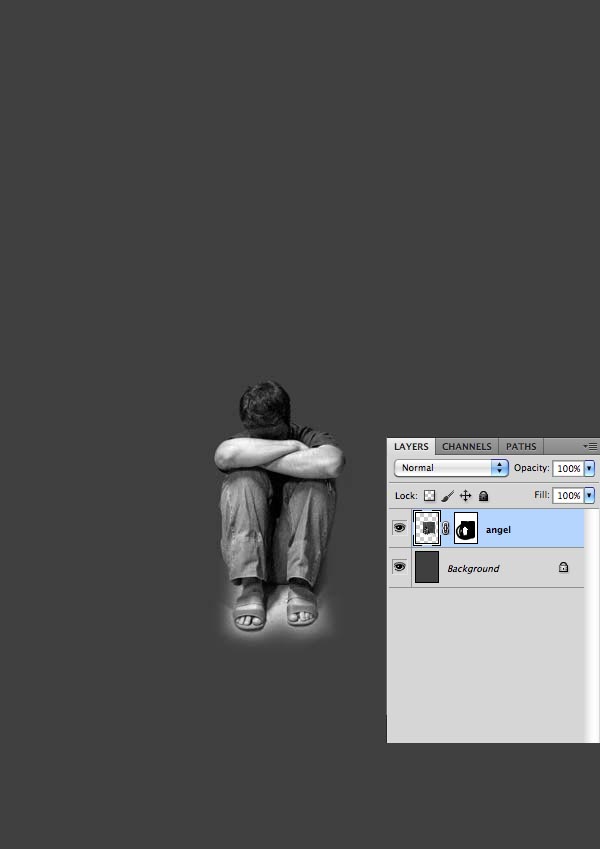This screenshot has height=849, width=600.
Task: Click the lock position move icon
Action: 465,495
